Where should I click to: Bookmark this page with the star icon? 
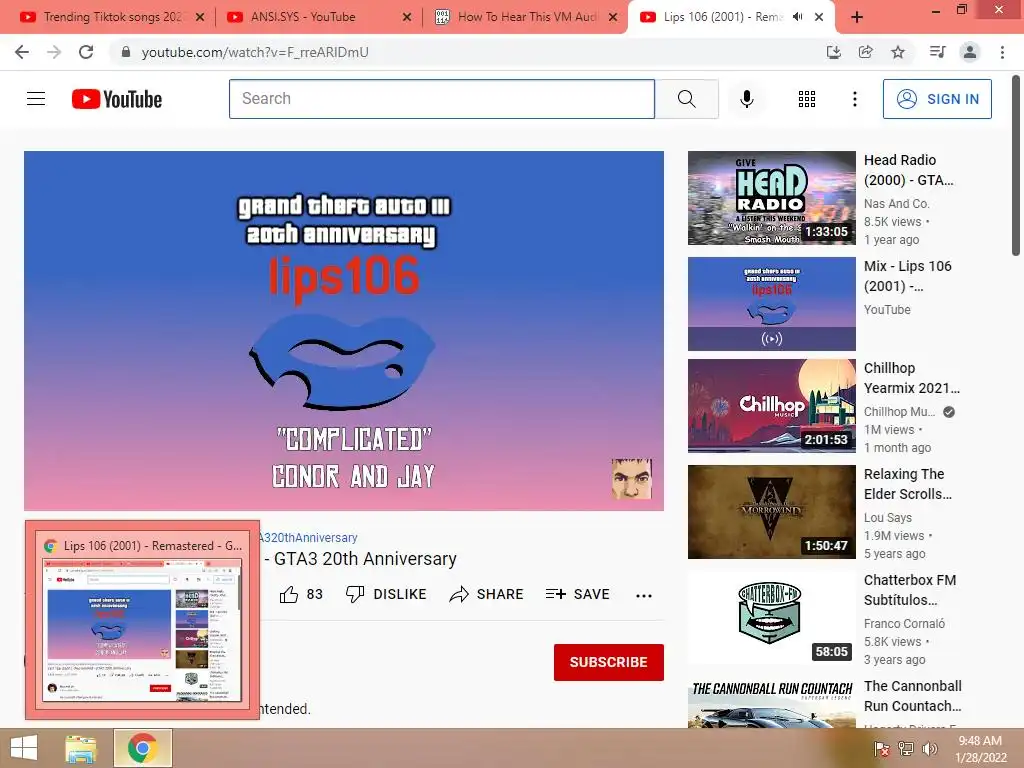tap(898, 52)
